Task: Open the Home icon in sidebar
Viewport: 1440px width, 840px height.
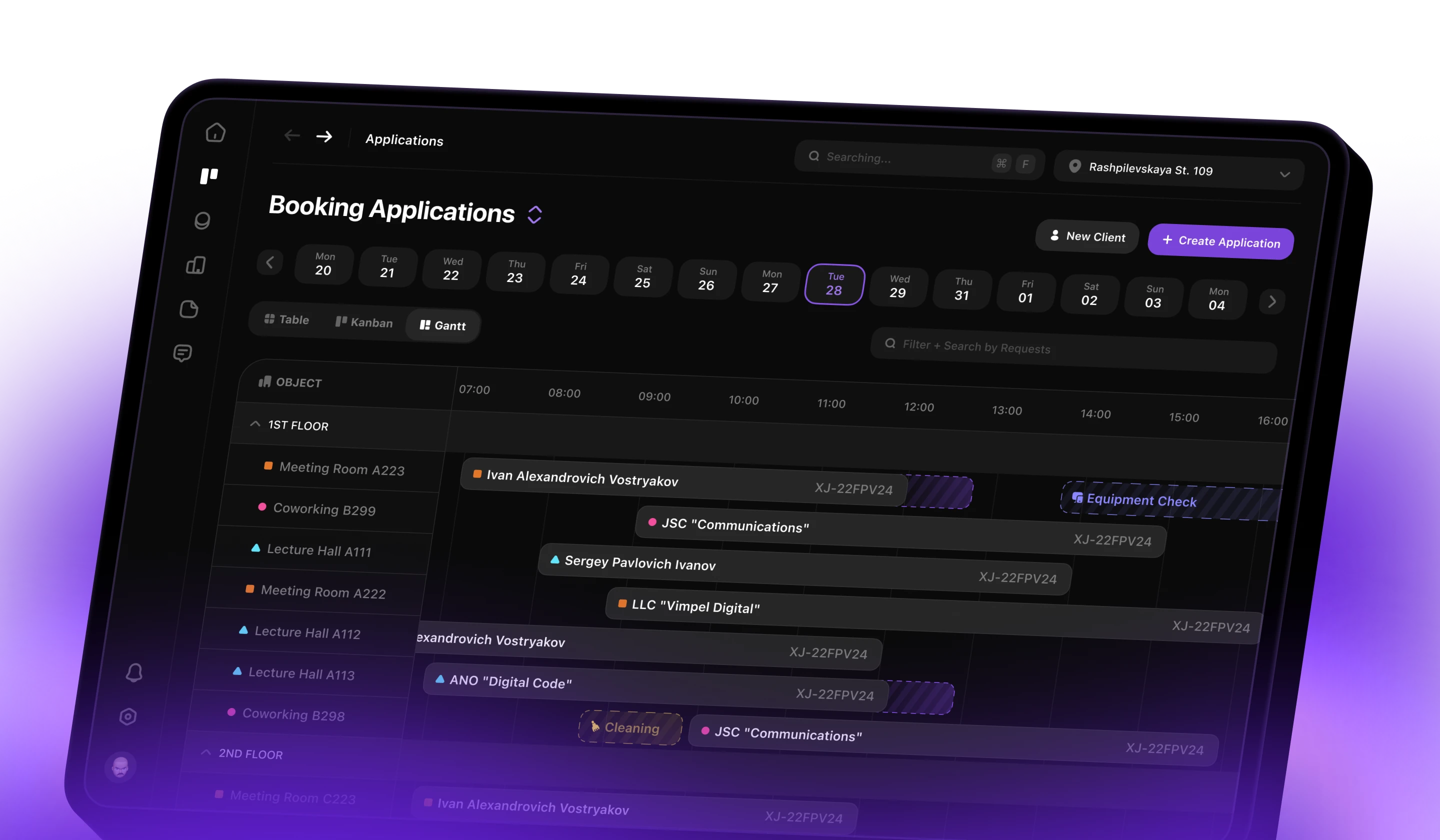Action: (215, 133)
